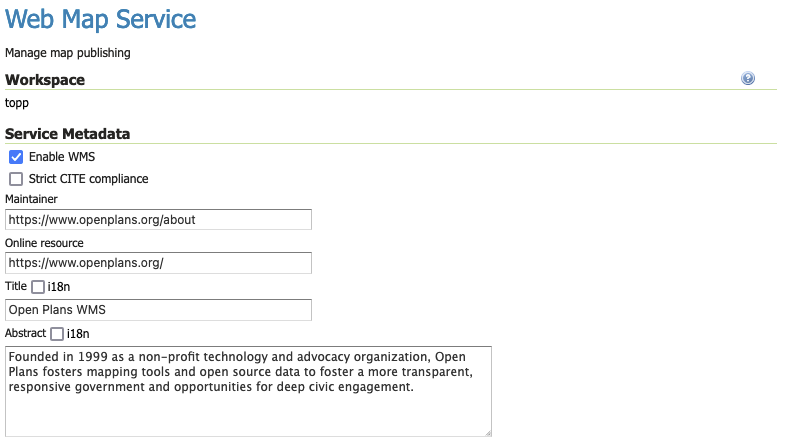The height and width of the screenshot is (441, 787).
Task: Click the Workspace section heading
Action: coord(45,80)
